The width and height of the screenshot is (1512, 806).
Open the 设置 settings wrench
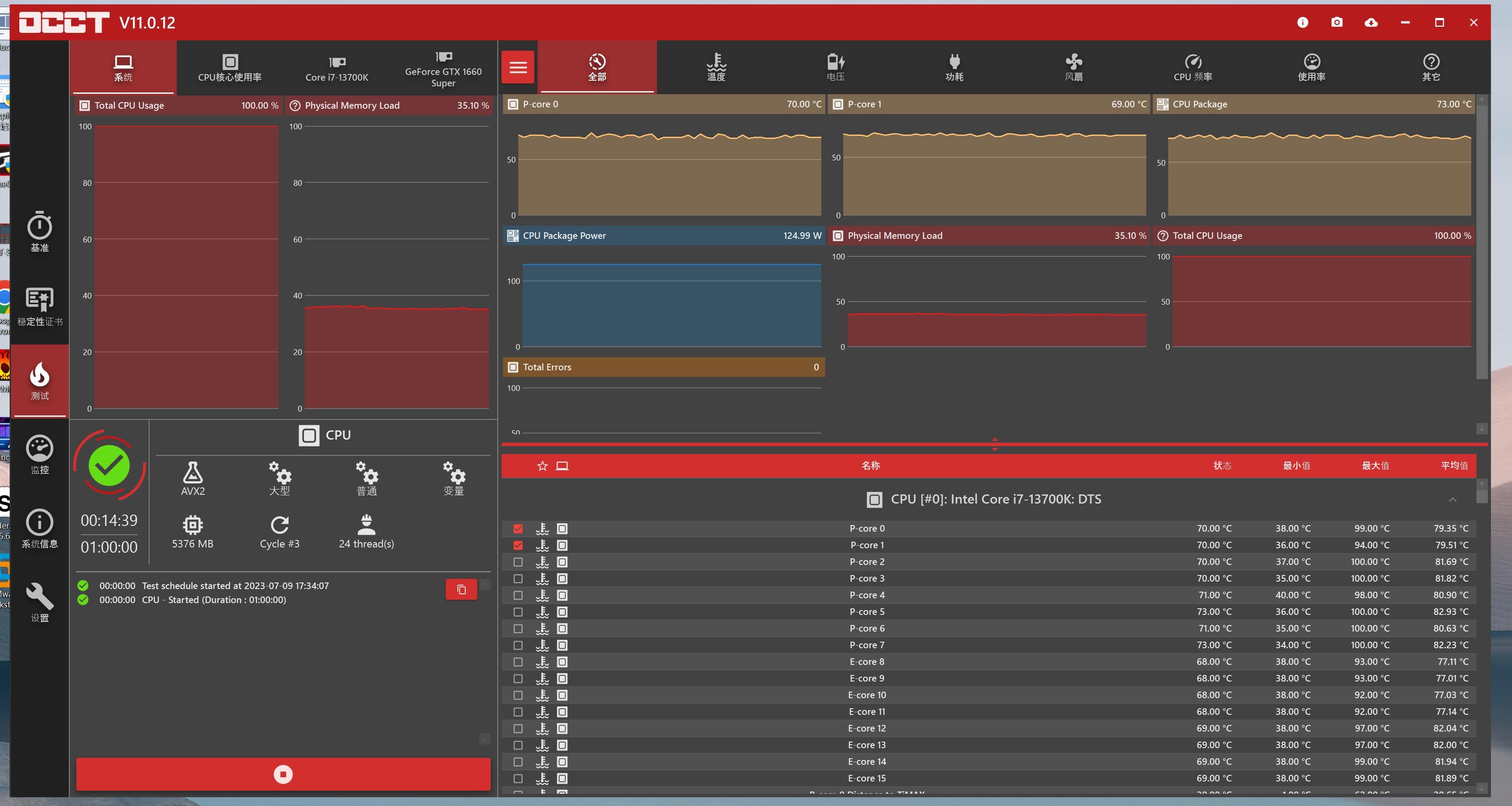coord(39,603)
